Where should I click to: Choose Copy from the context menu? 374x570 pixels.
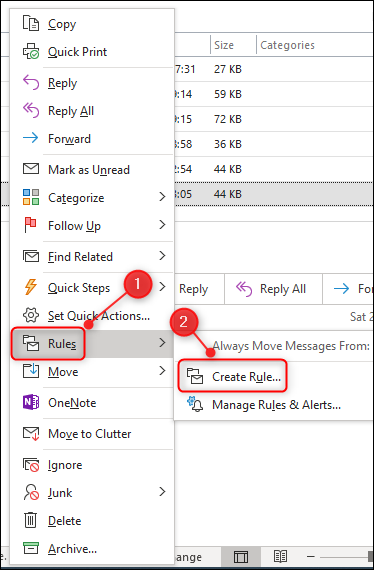[62, 24]
